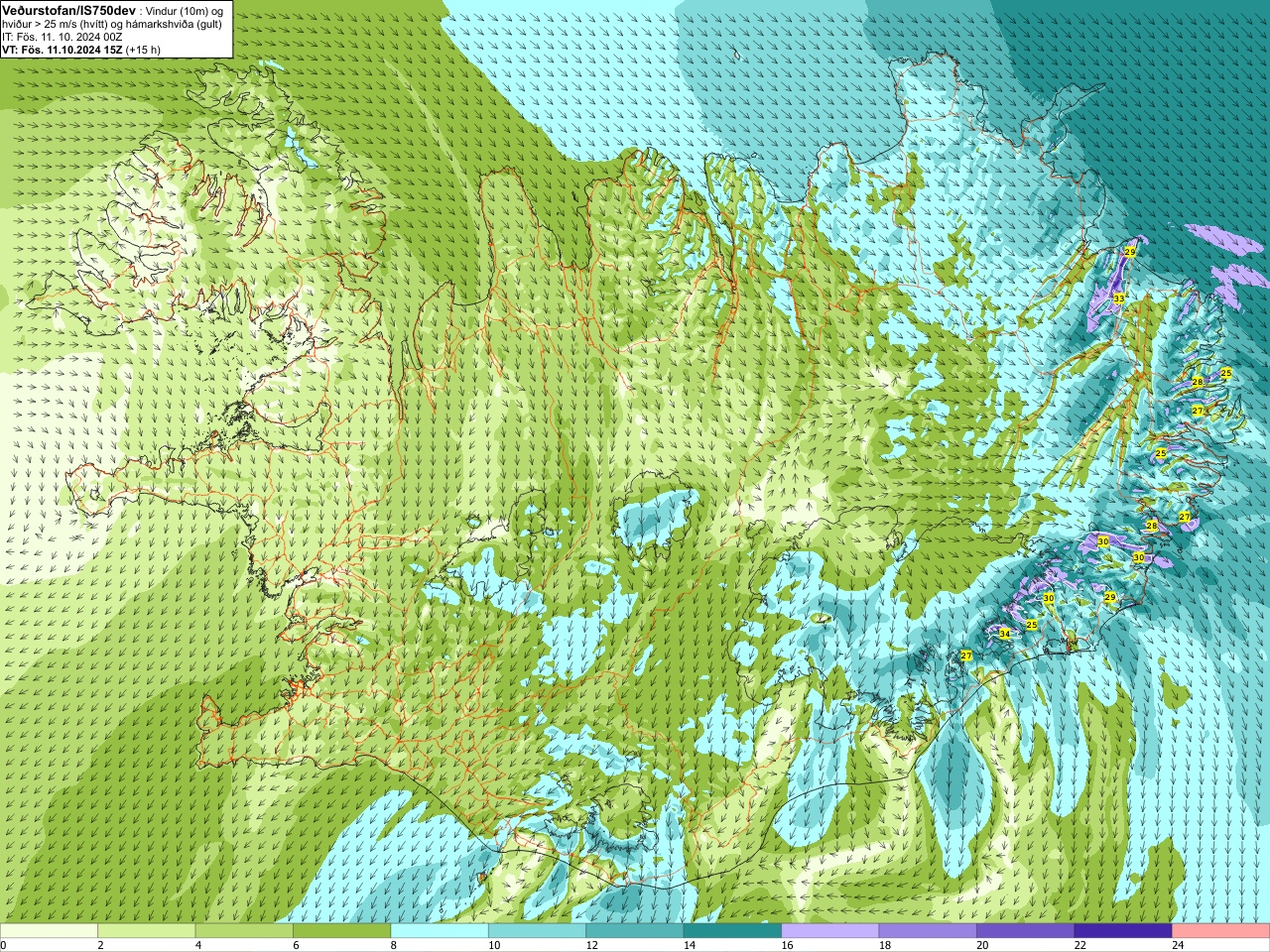Click the yellow 29 label just above 33
Screen dimensions: 1270x952
[1129, 252]
